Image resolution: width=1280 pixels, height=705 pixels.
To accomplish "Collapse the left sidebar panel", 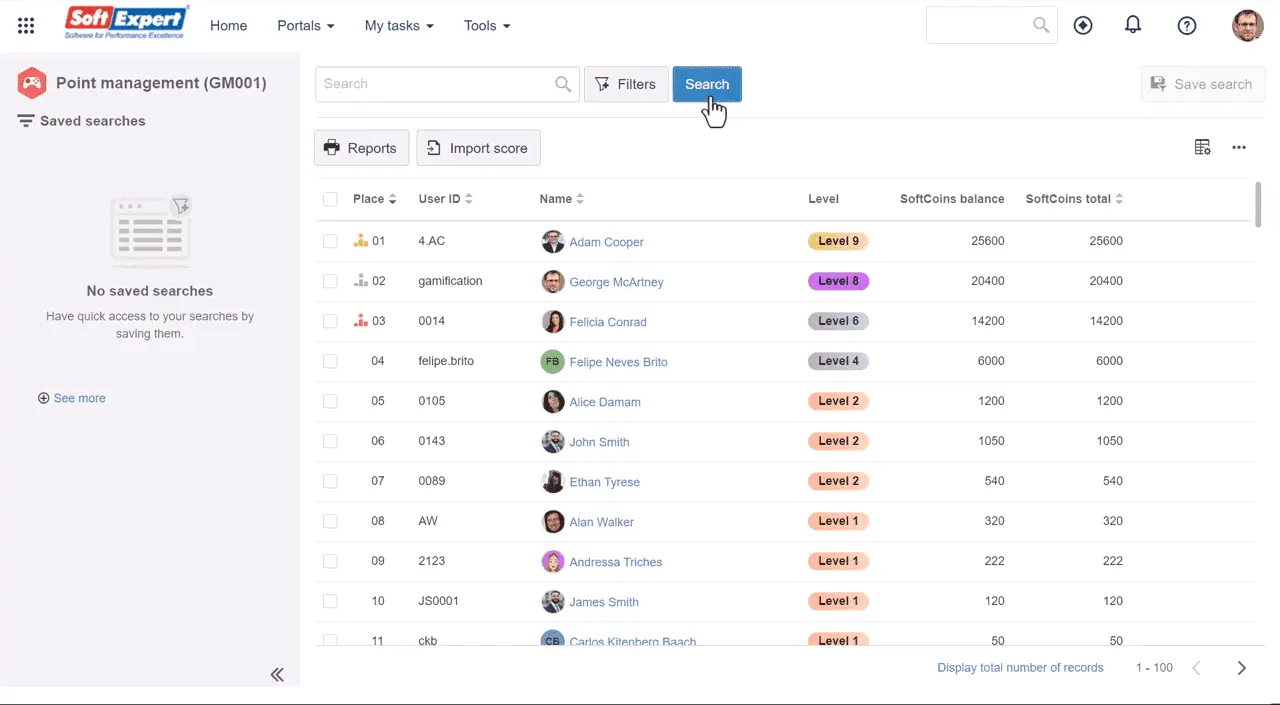I will click(277, 674).
